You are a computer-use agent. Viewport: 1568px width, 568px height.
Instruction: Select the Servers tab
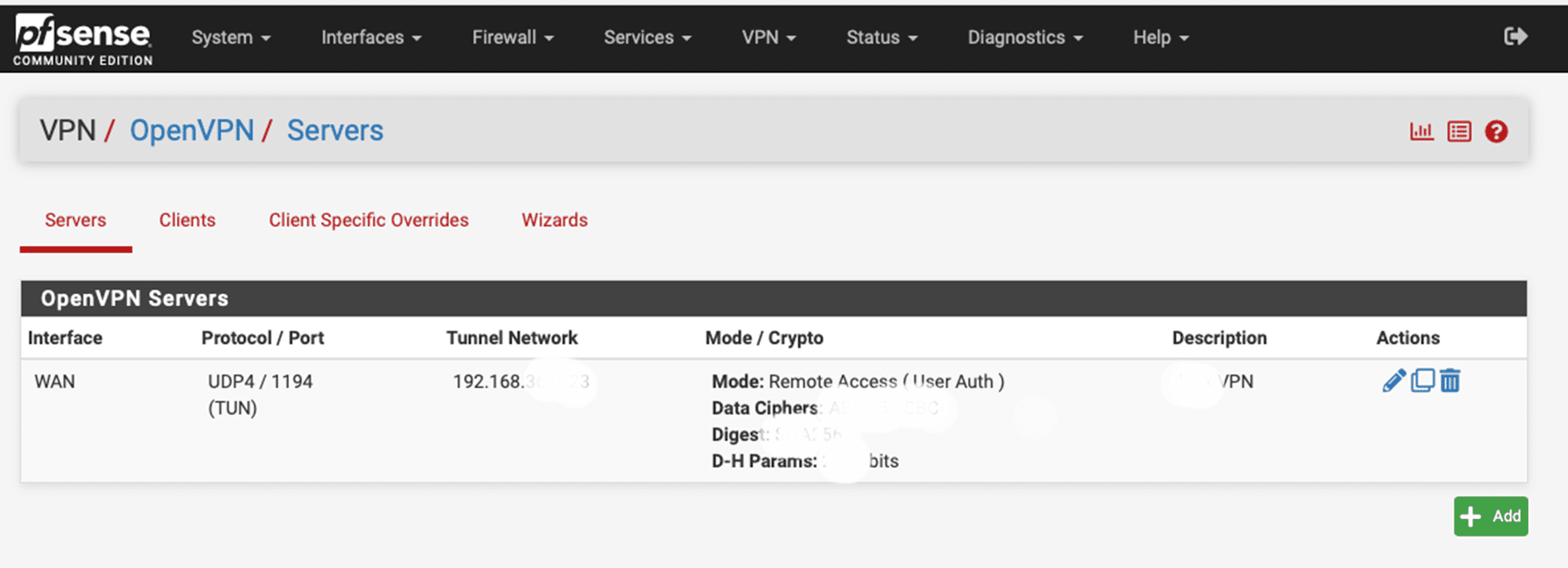point(75,220)
